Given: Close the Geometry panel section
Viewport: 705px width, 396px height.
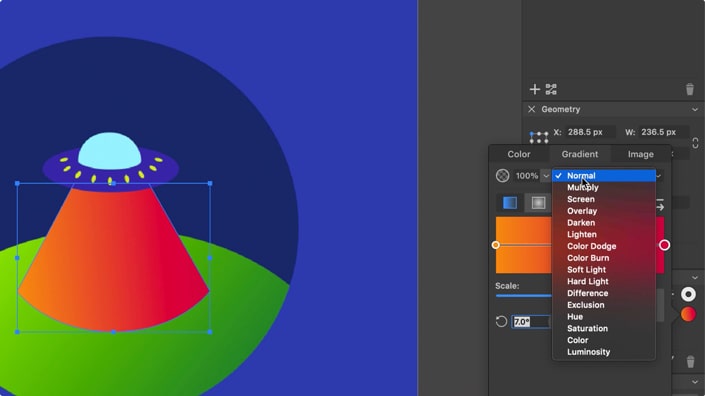Looking at the screenshot, I should pyautogui.click(x=531, y=109).
